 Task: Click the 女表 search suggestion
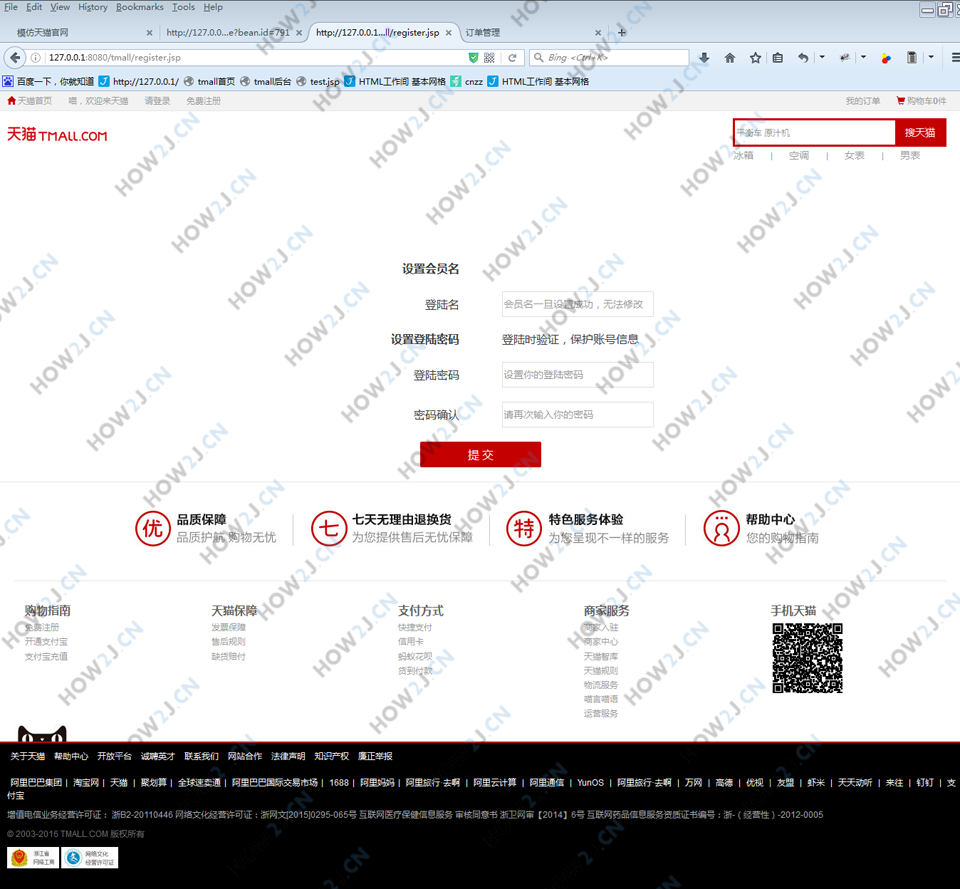coord(854,156)
